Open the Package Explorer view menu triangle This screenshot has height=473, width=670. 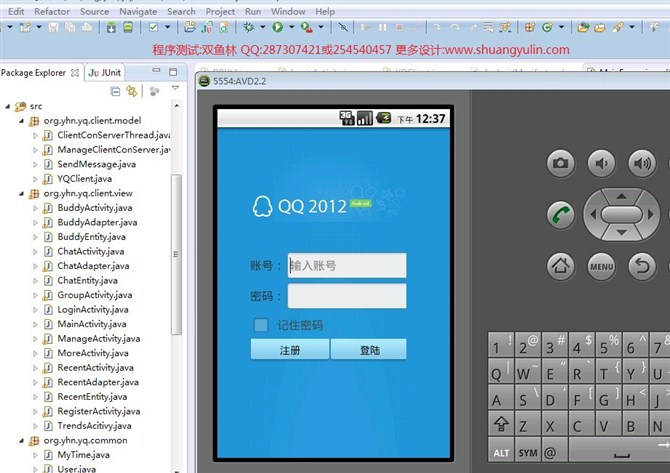(175, 88)
